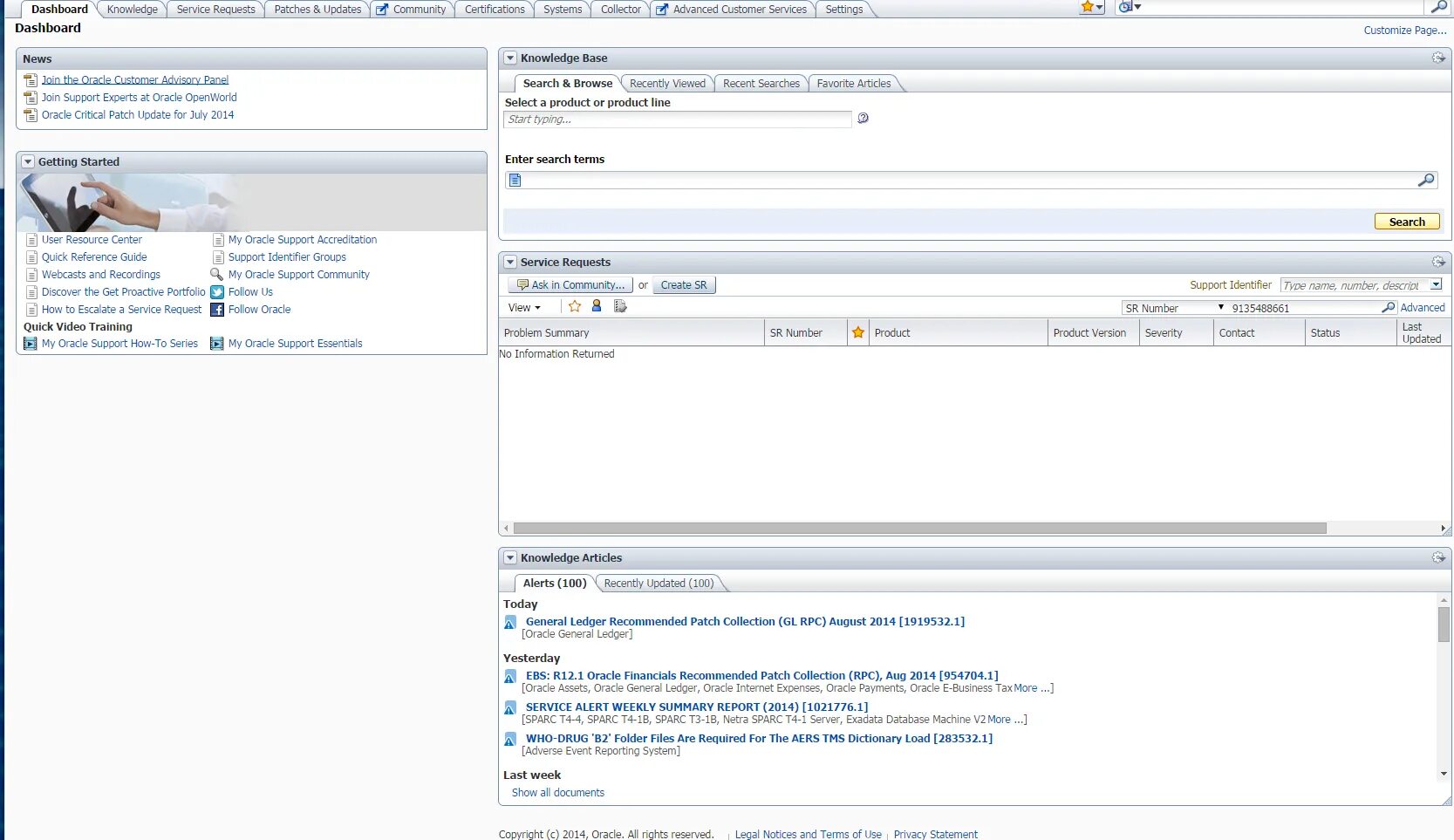Open the Collector tab

(620, 10)
